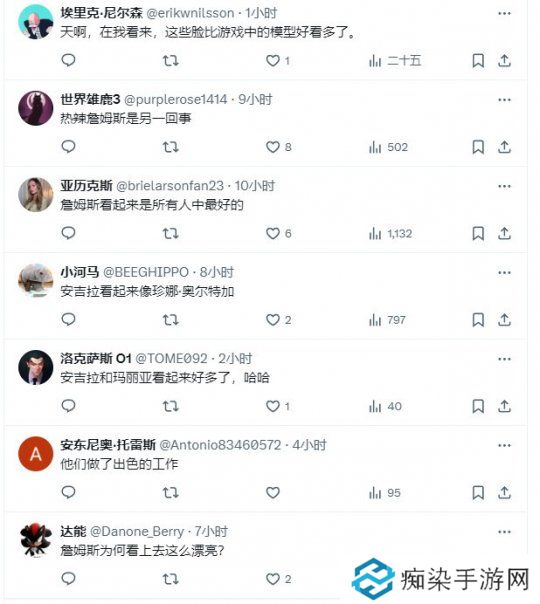
Task: Open the @purplerose1414 profile link
Action: pos(176,100)
